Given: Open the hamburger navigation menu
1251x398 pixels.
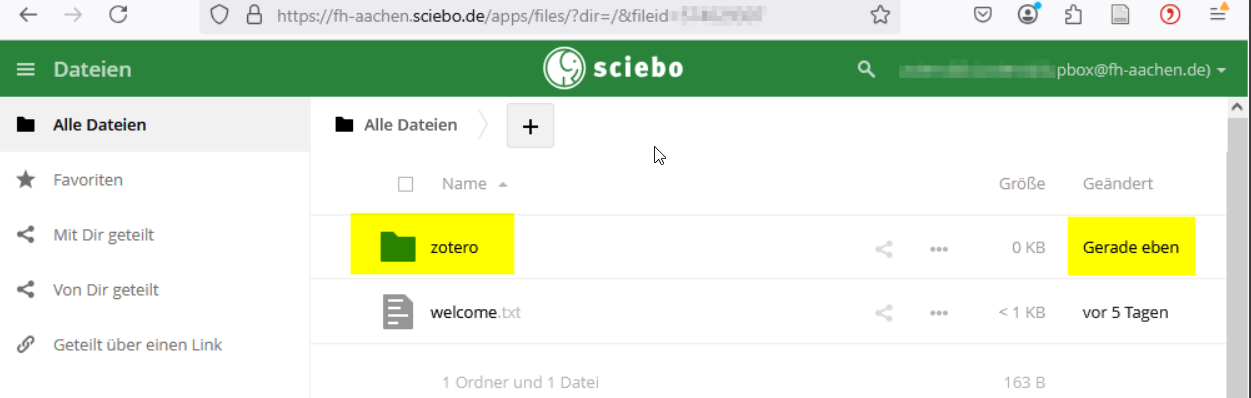Looking at the screenshot, I should point(26,69).
